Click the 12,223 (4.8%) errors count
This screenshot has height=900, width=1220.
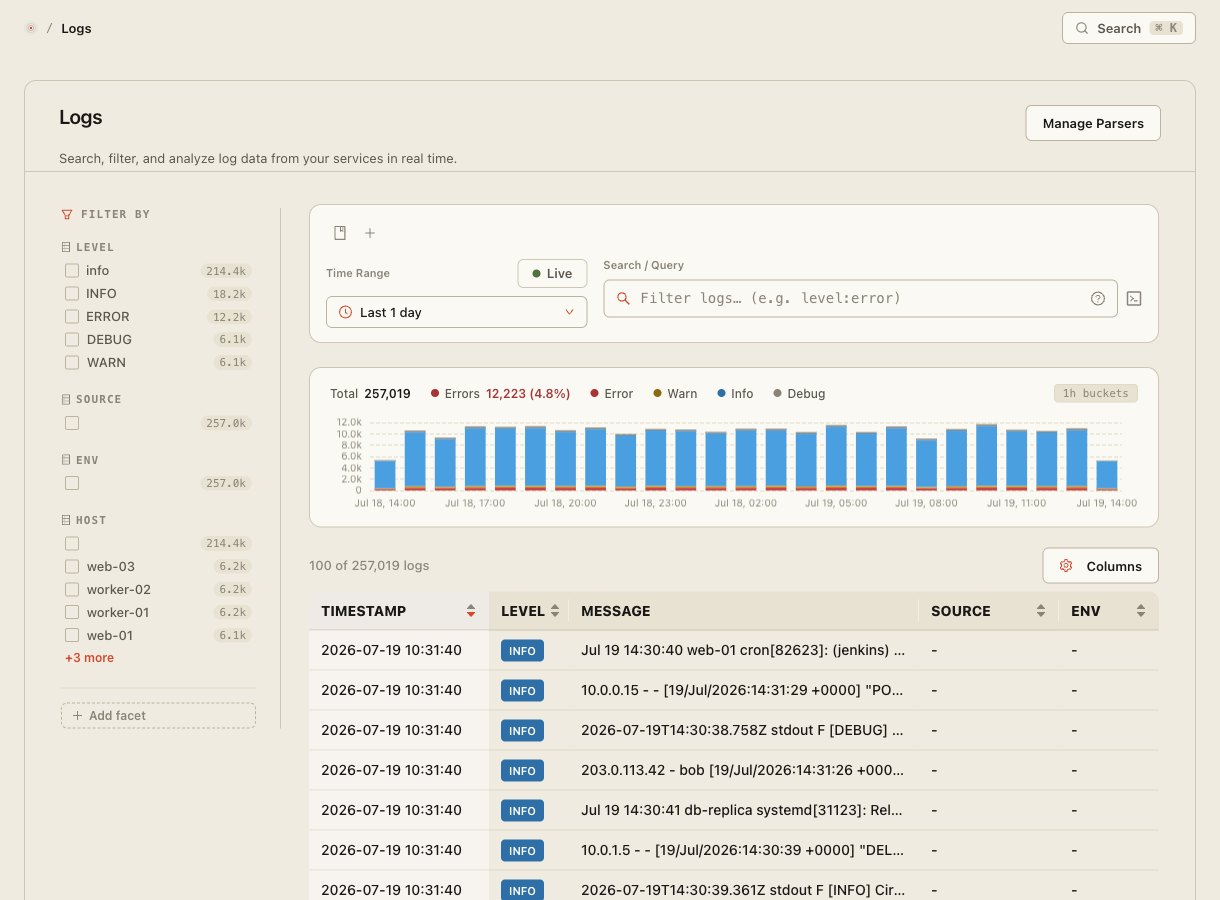pos(528,393)
